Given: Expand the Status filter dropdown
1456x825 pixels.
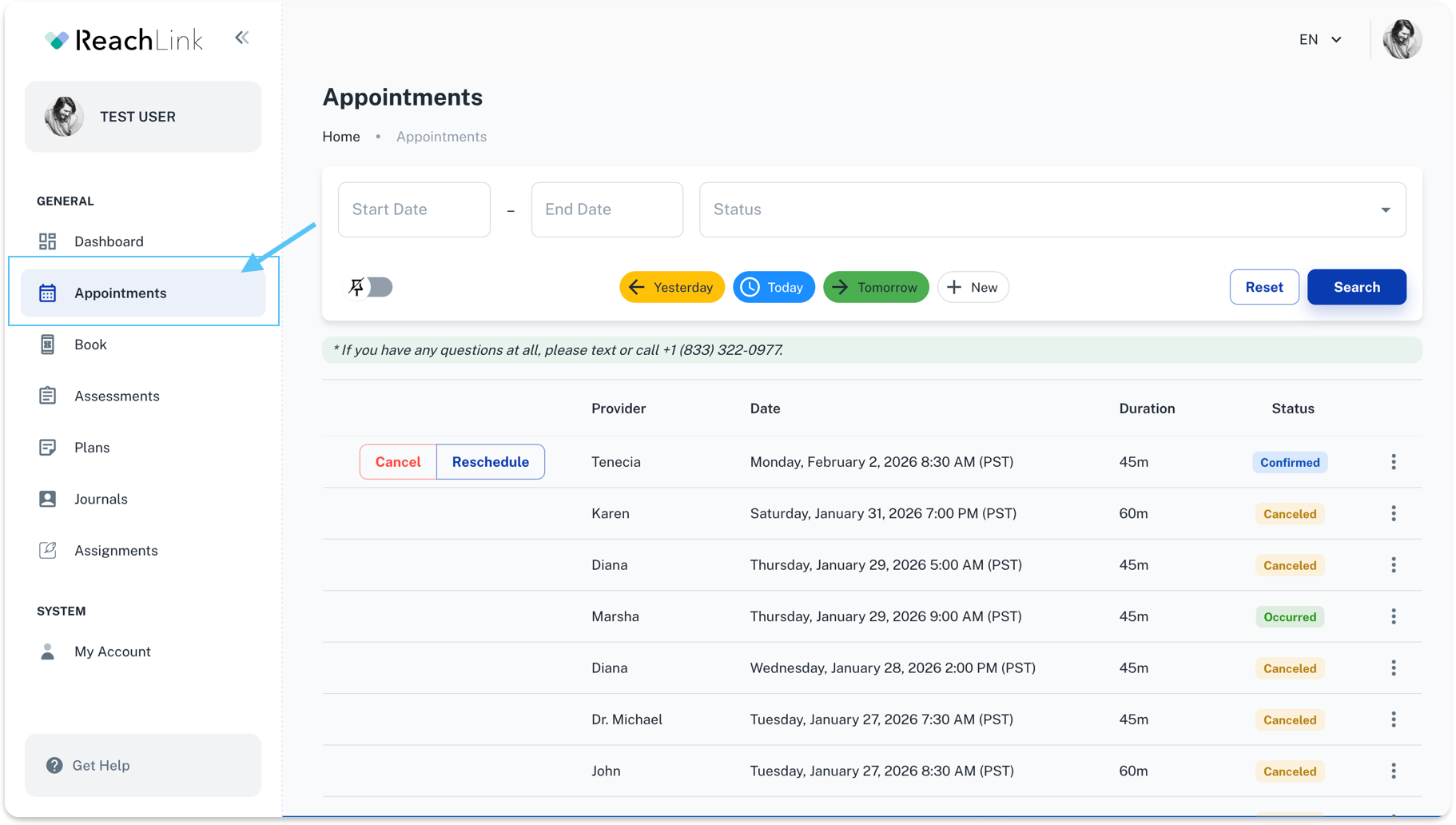Looking at the screenshot, I should (x=1052, y=209).
